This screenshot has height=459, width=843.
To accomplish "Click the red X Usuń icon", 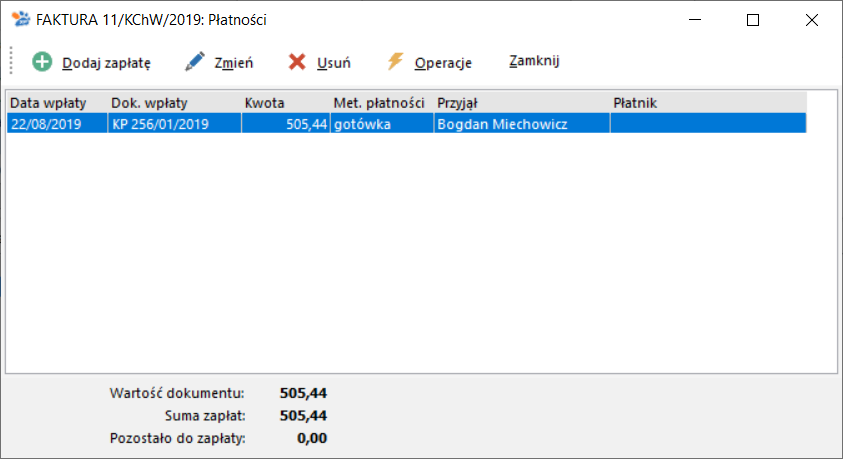I will (x=297, y=62).
